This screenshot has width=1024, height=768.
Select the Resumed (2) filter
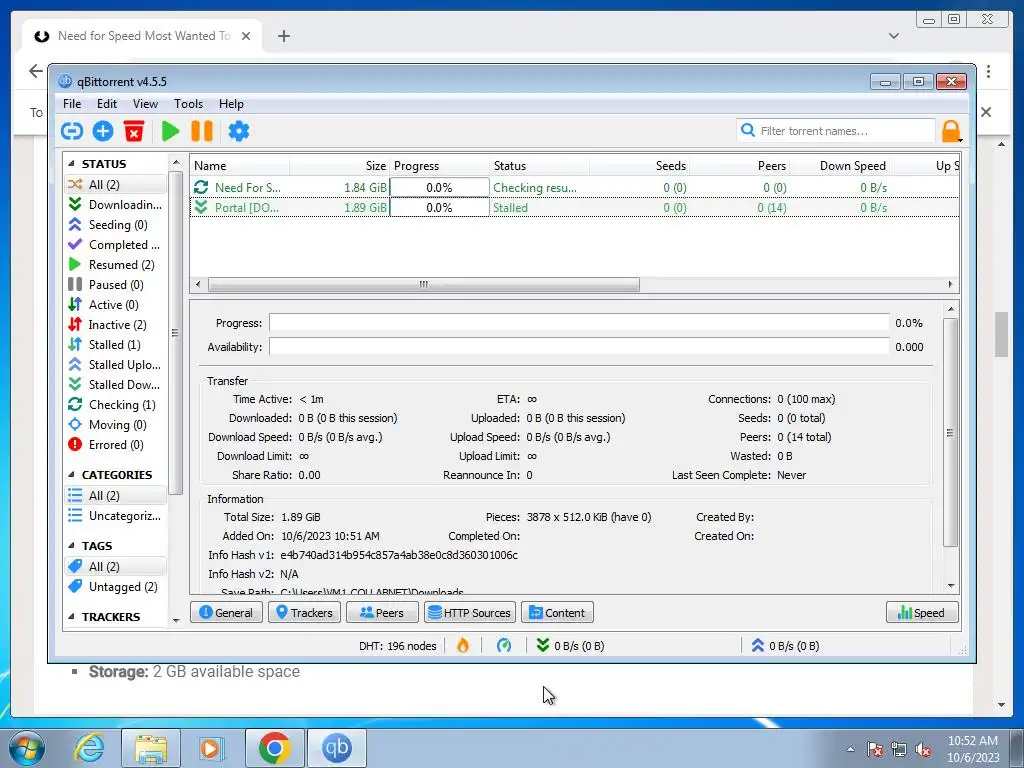116,264
